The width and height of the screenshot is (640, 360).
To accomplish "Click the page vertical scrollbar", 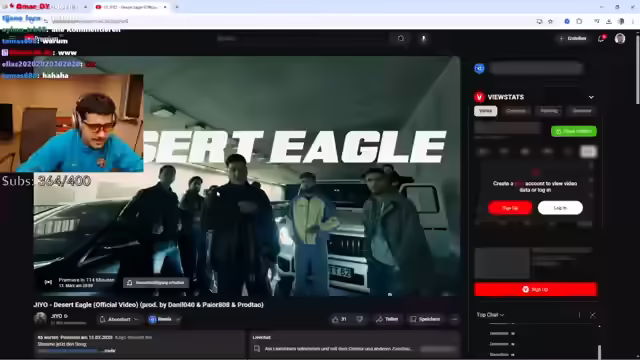I will 637,69.
